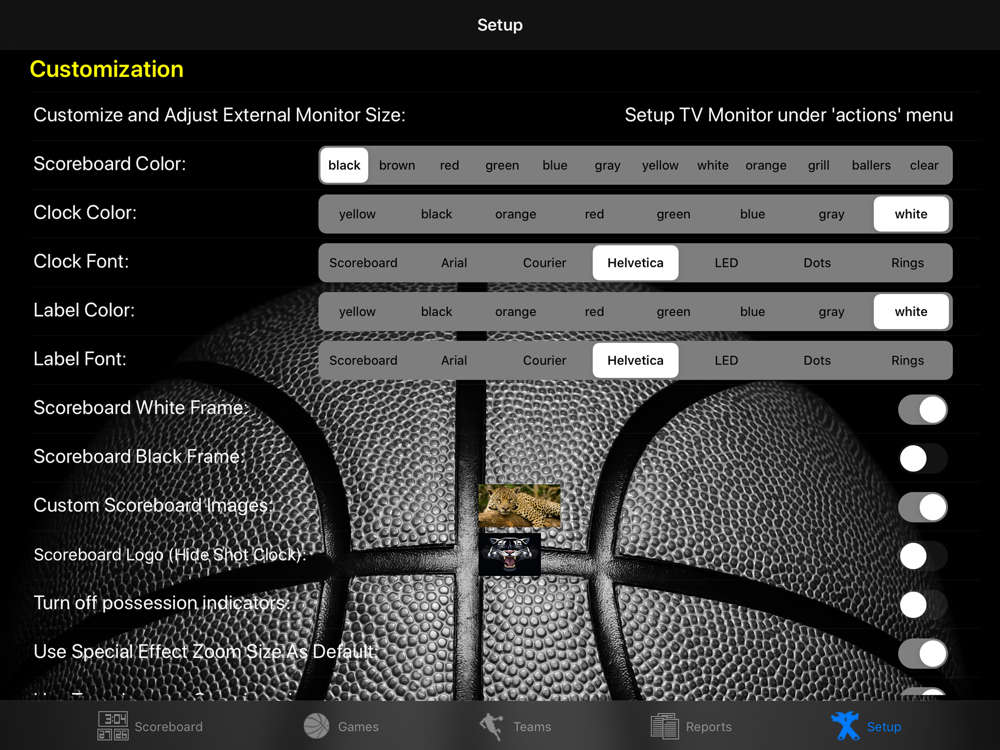The image size is (1000, 750).
Task: Set Scoreboard Color to blue
Action: pos(555,165)
